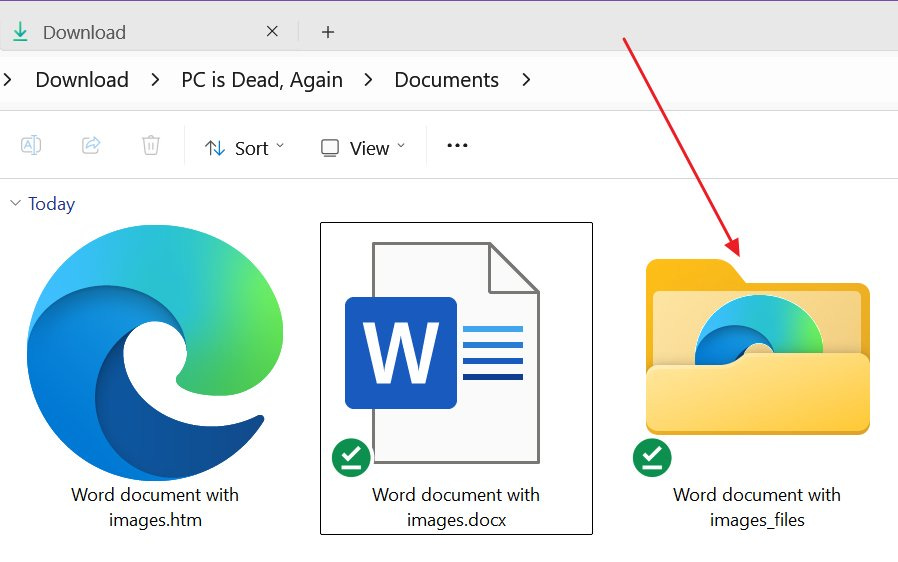Select the Word document with images_files folder
Image resolution: width=898 pixels, height=562 pixels.
pos(757,392)
